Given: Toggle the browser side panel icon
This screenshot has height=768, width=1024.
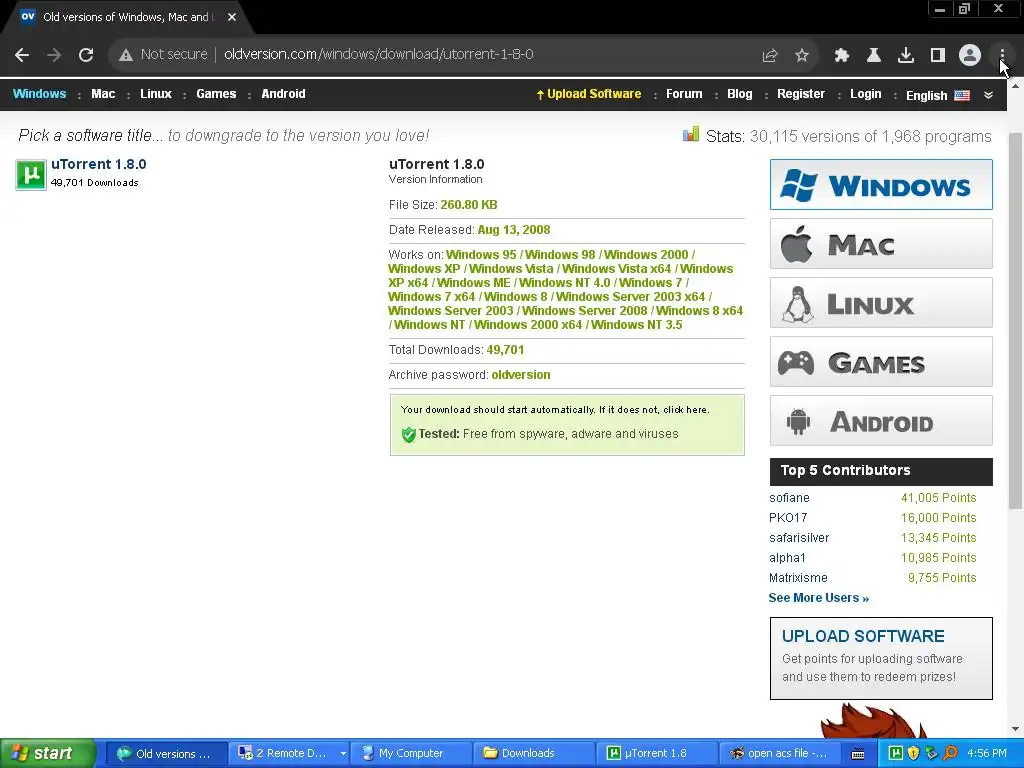Looking at the screenshot, I should (x=938, y=56).
